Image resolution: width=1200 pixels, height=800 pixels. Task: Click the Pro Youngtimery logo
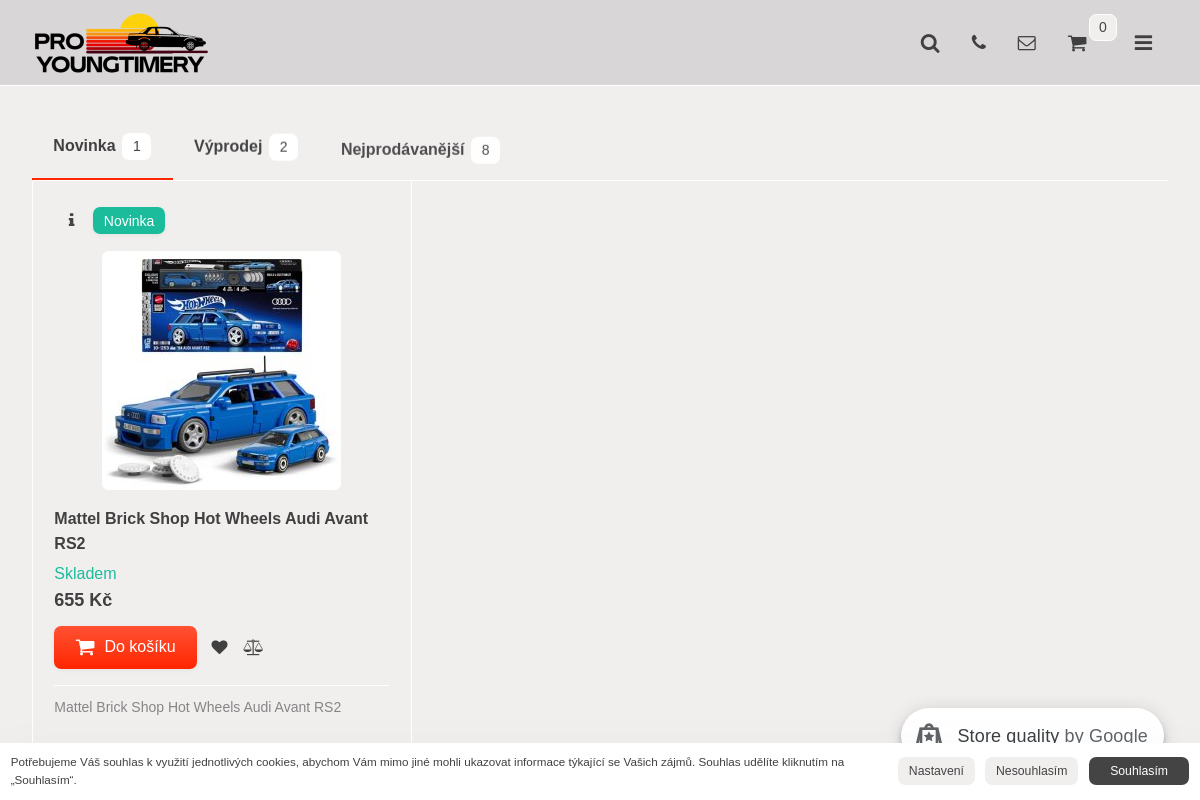coord(121,43)
